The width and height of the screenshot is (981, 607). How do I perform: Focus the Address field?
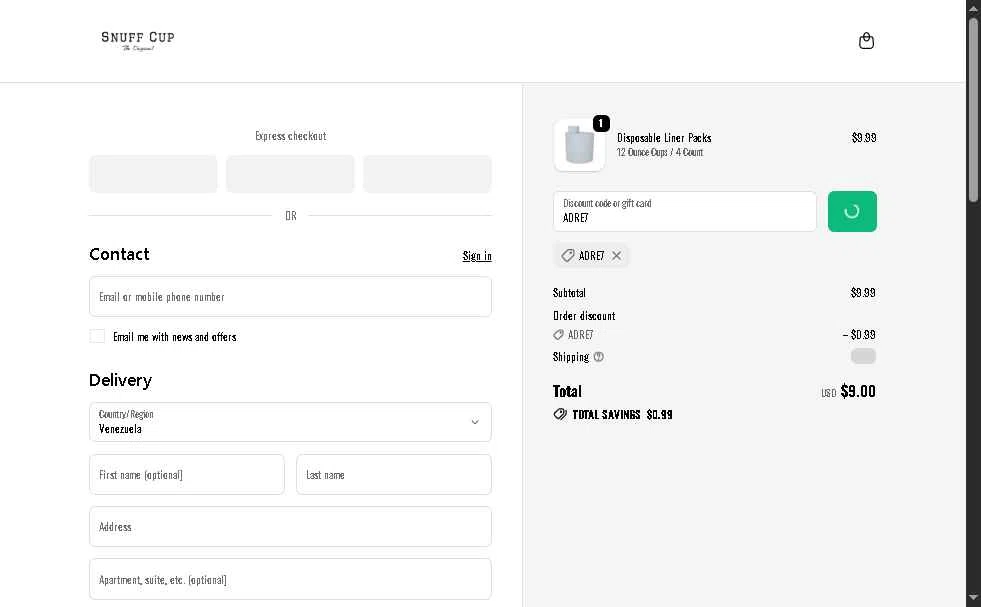(290, 526)
